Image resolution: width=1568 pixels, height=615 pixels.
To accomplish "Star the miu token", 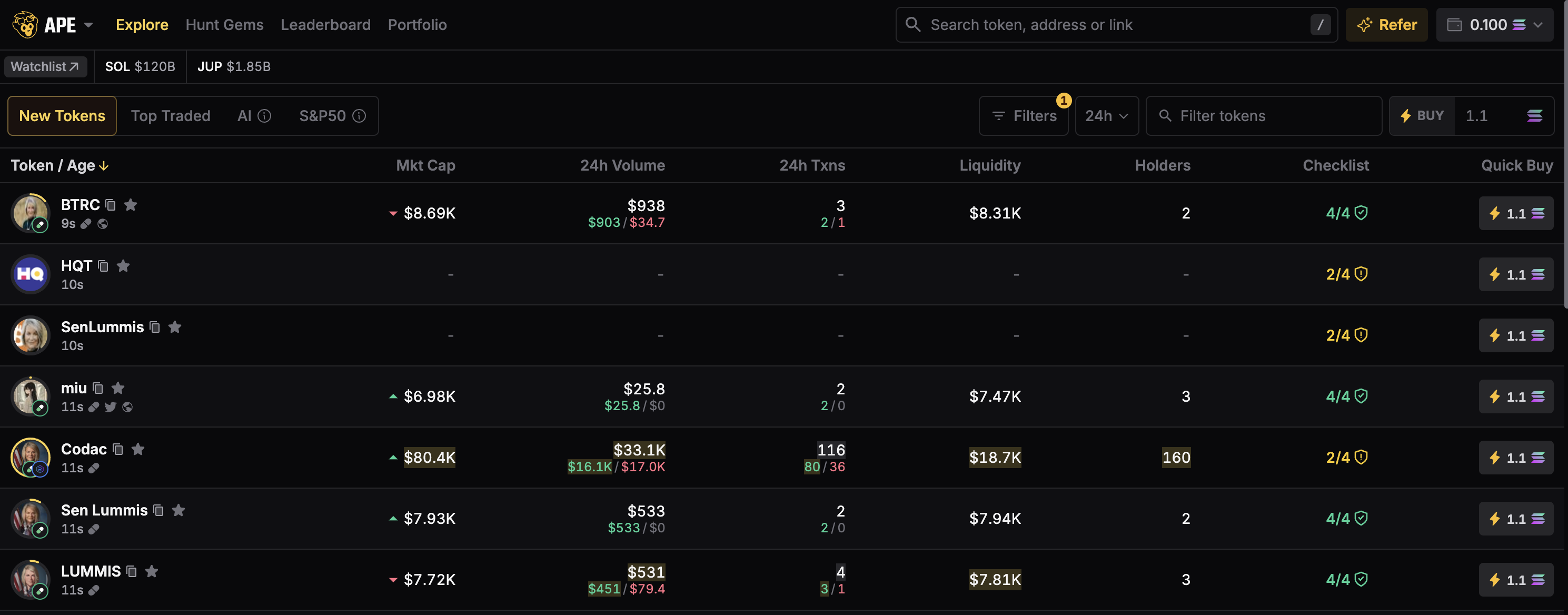I will tap(118, 388).
